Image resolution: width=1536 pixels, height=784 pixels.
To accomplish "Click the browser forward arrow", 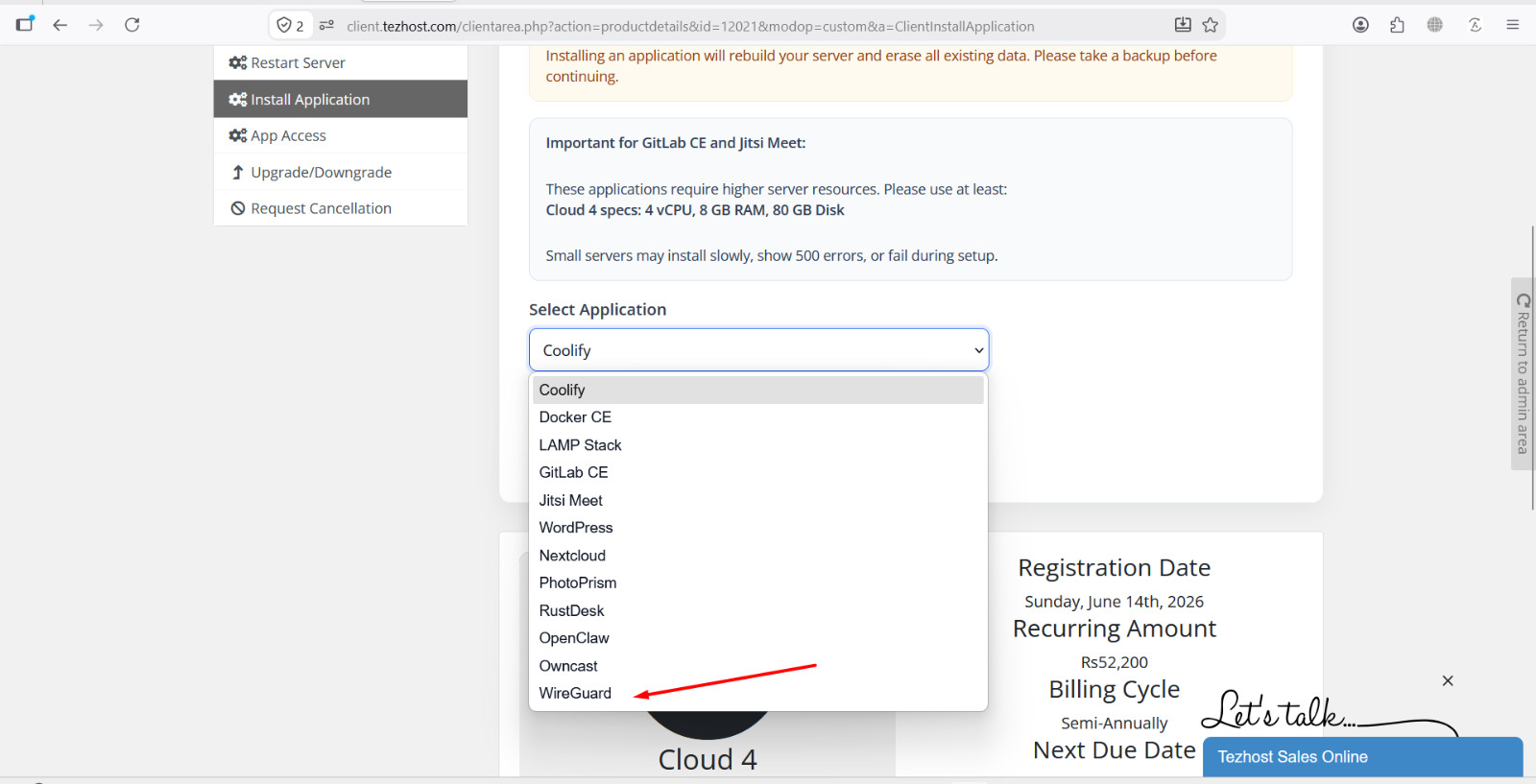I will (x=96, y=25).
